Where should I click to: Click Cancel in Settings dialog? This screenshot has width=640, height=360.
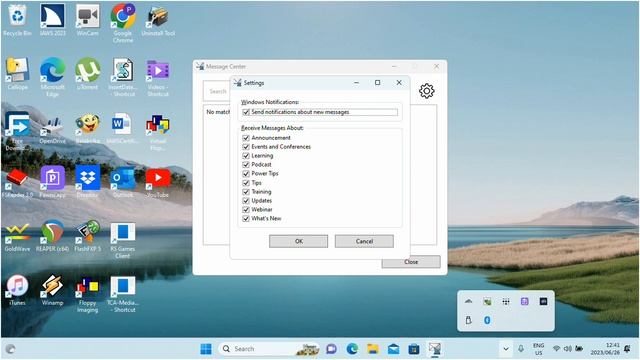coord(364,241)
